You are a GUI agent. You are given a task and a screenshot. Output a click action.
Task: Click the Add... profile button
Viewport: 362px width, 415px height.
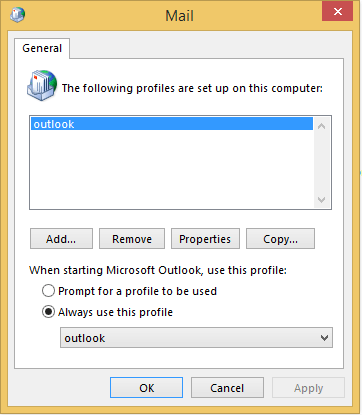61,239
